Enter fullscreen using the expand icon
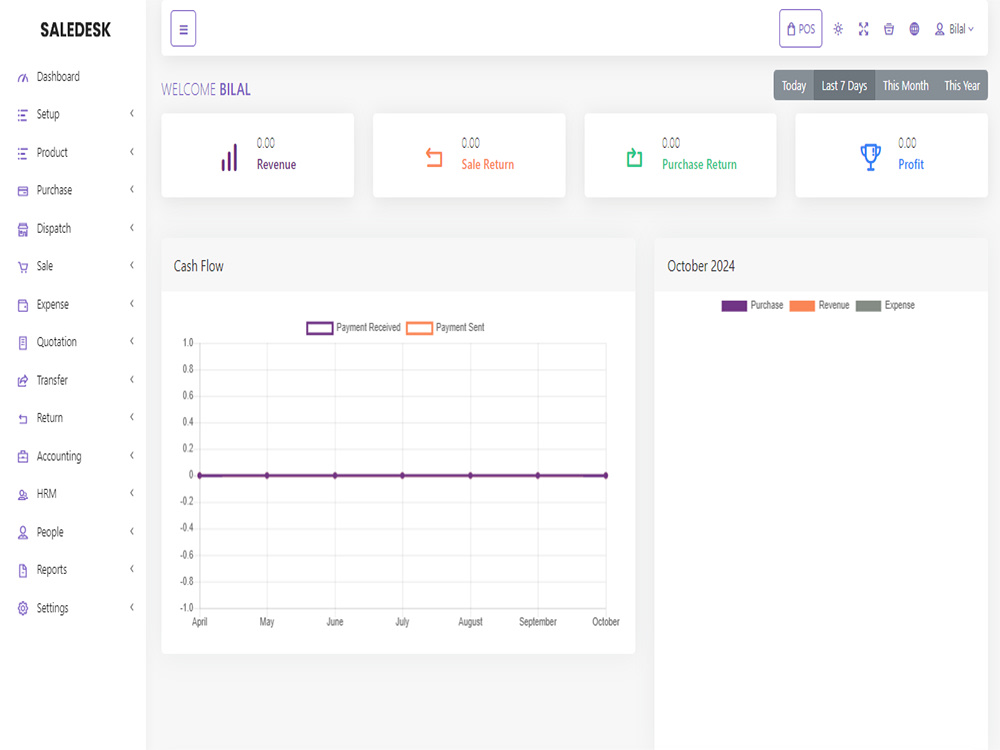1000x750 pixels. [x=864, y=29]
